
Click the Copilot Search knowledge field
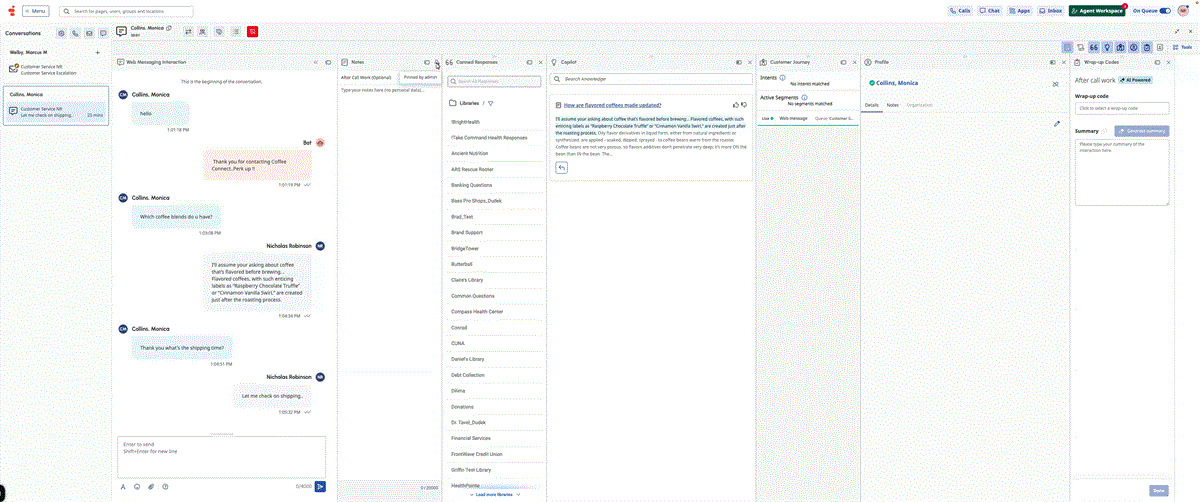(x=652, y=79)
